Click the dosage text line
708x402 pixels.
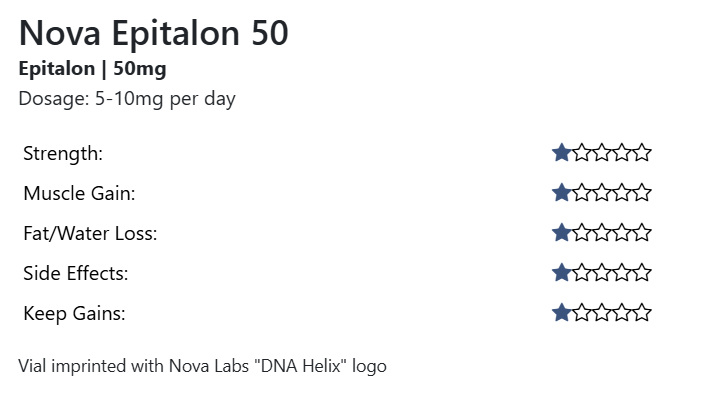[127, 99]
